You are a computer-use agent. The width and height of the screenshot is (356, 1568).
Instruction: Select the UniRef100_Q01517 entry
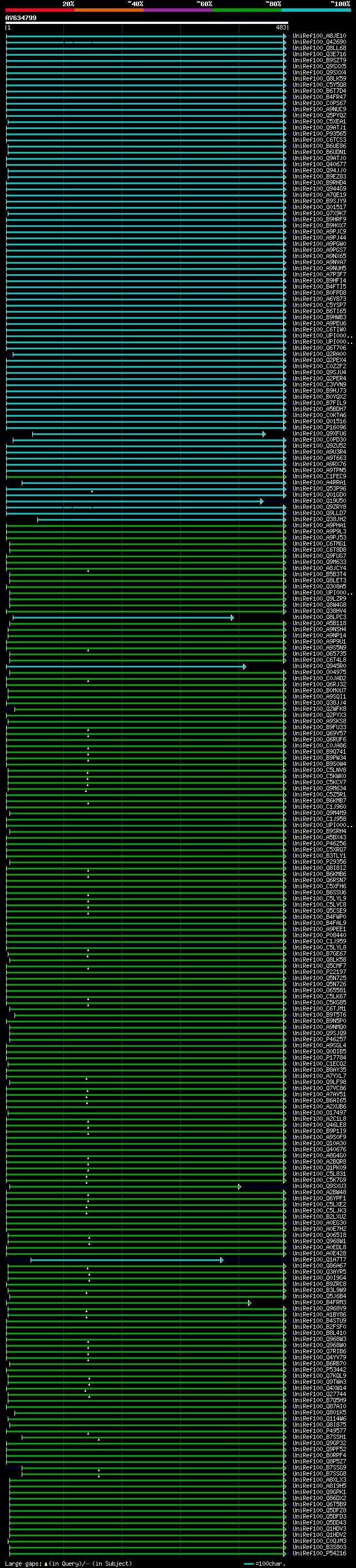tap(319, 207)
